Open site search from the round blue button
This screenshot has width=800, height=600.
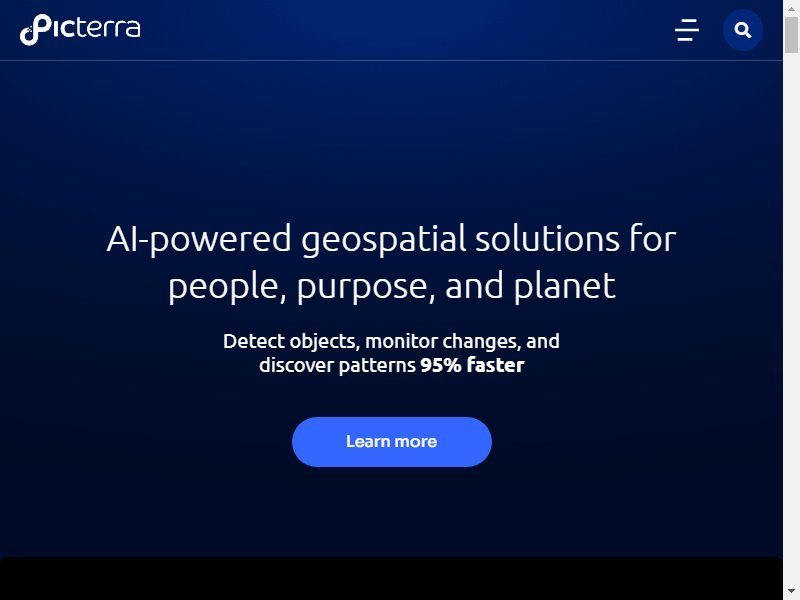click(742, 30)
